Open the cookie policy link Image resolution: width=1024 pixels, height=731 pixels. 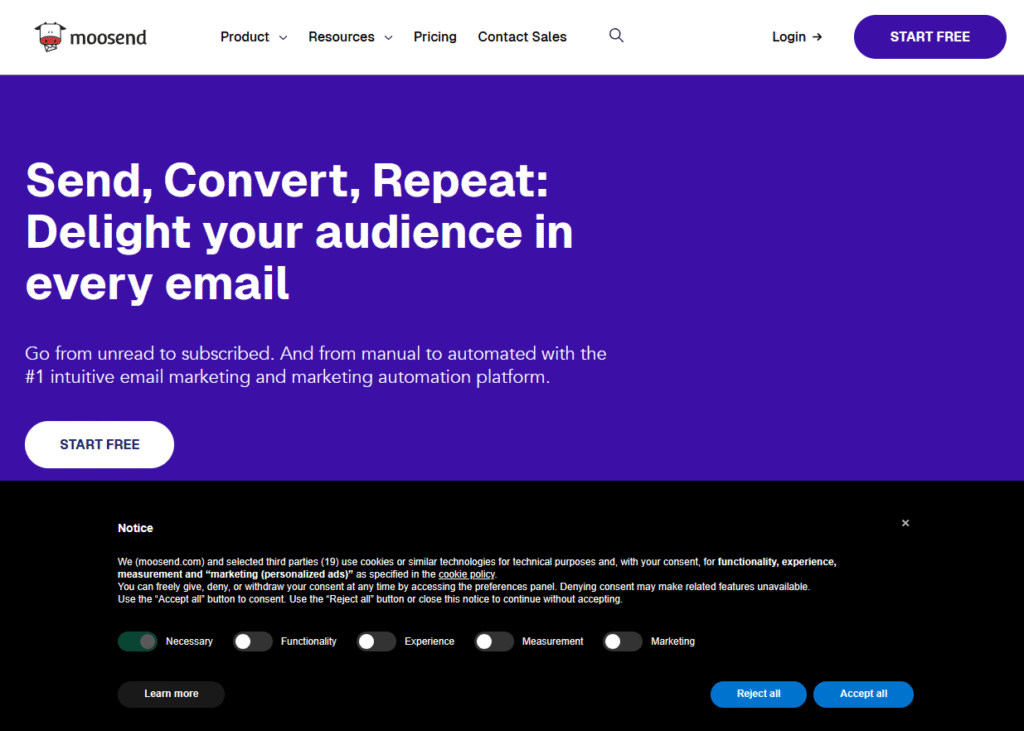click(x=466, y=574)
